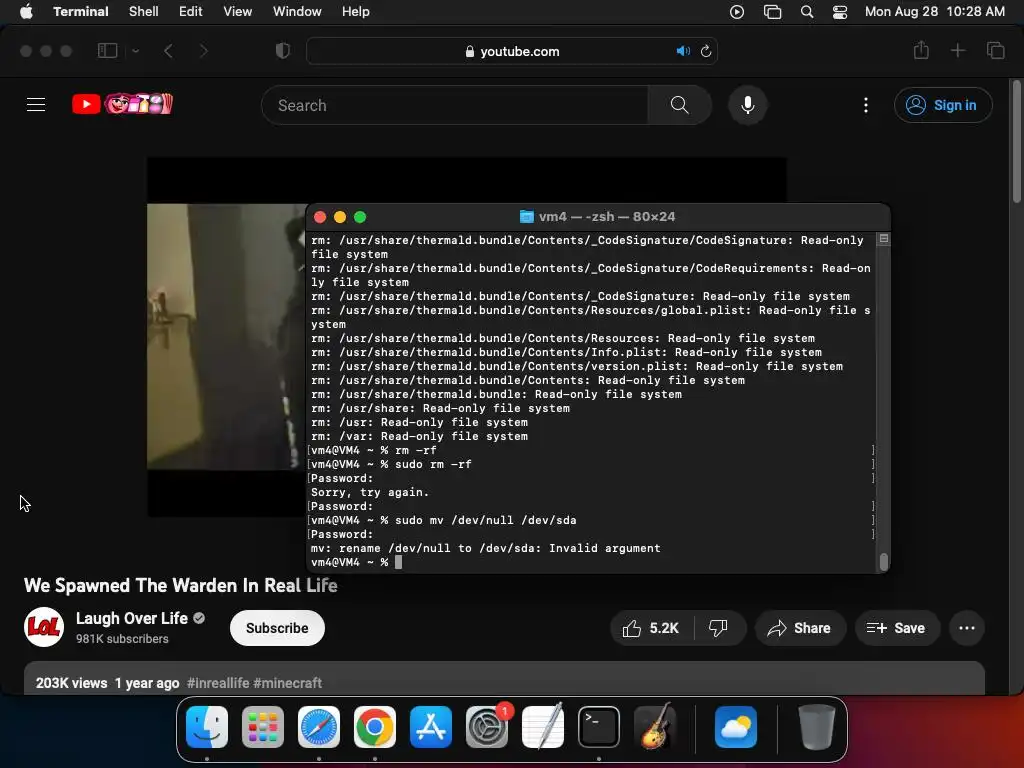
Task: Open Launchpad from the Dock
Action: point(263,727)
